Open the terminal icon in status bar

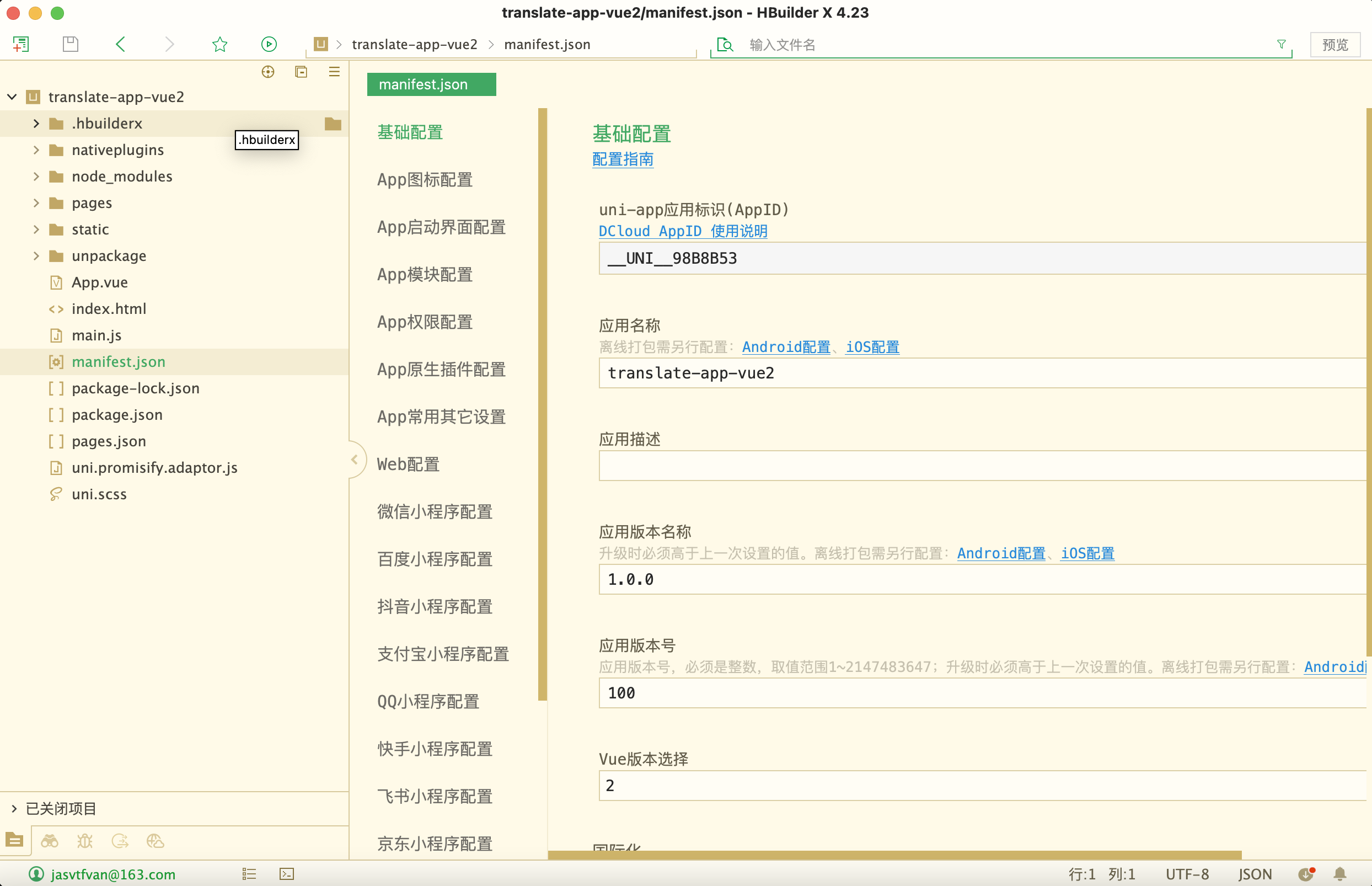(287, 874)
